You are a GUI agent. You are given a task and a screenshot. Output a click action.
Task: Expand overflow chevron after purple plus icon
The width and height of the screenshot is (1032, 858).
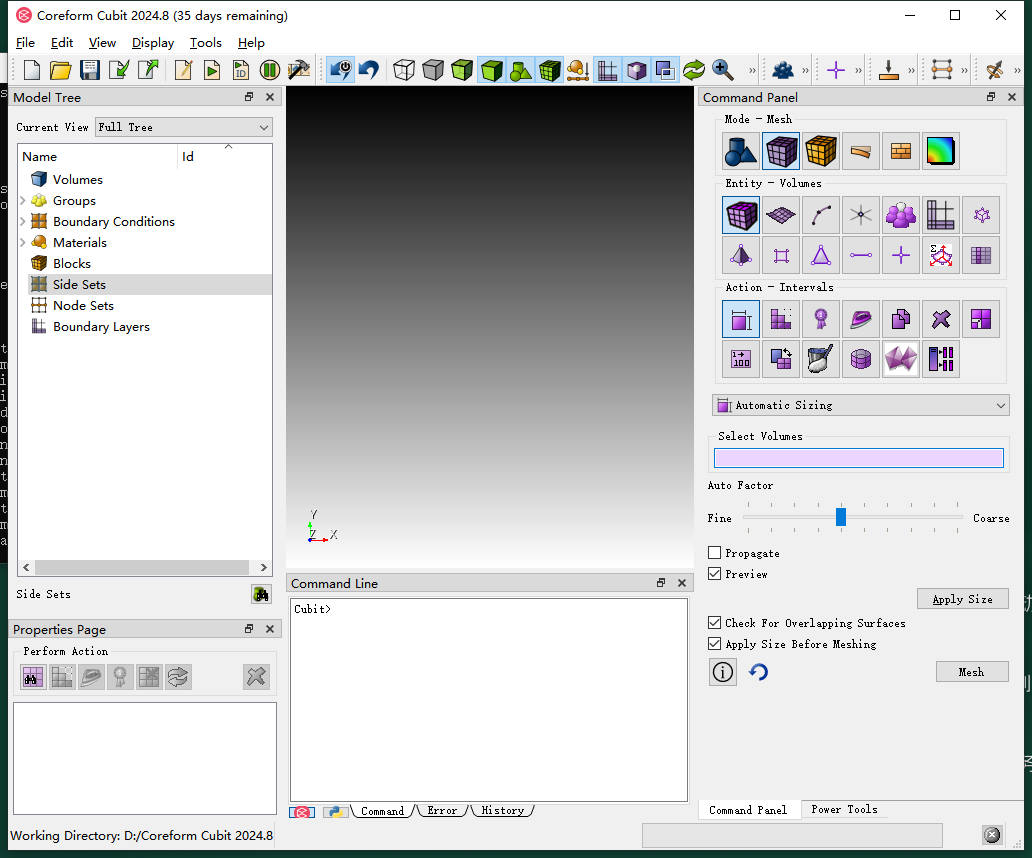(858, 70)
